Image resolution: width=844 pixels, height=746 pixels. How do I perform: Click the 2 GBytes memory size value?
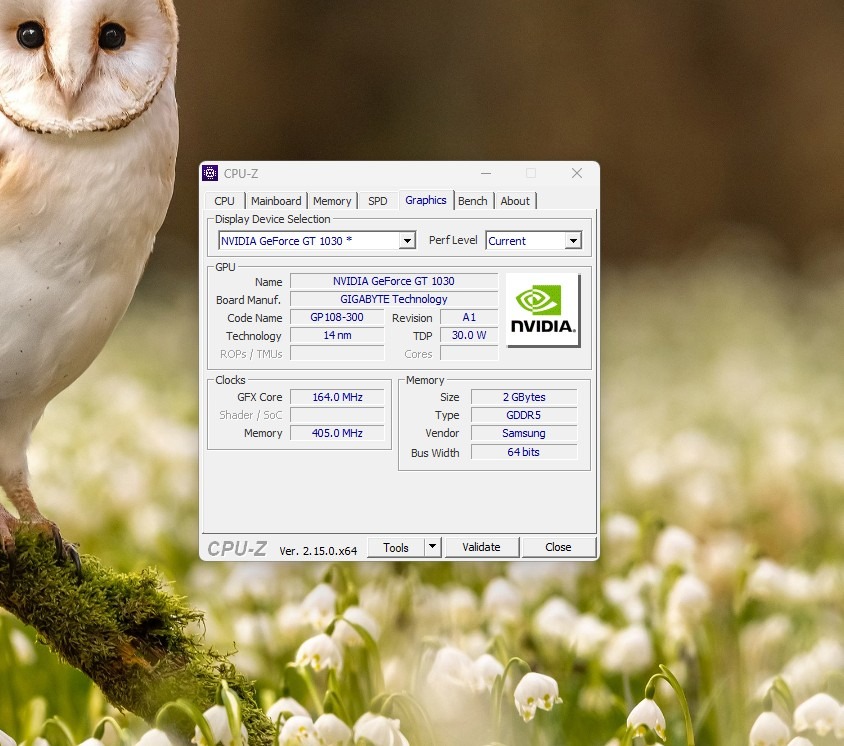(524, 397)
